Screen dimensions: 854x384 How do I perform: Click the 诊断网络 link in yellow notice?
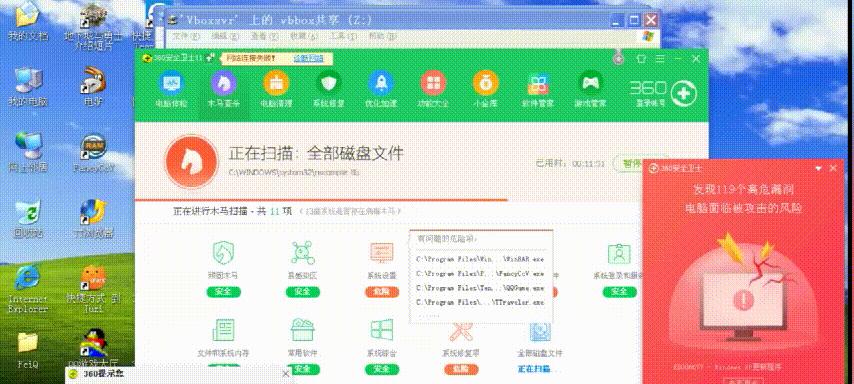[308, 58]
